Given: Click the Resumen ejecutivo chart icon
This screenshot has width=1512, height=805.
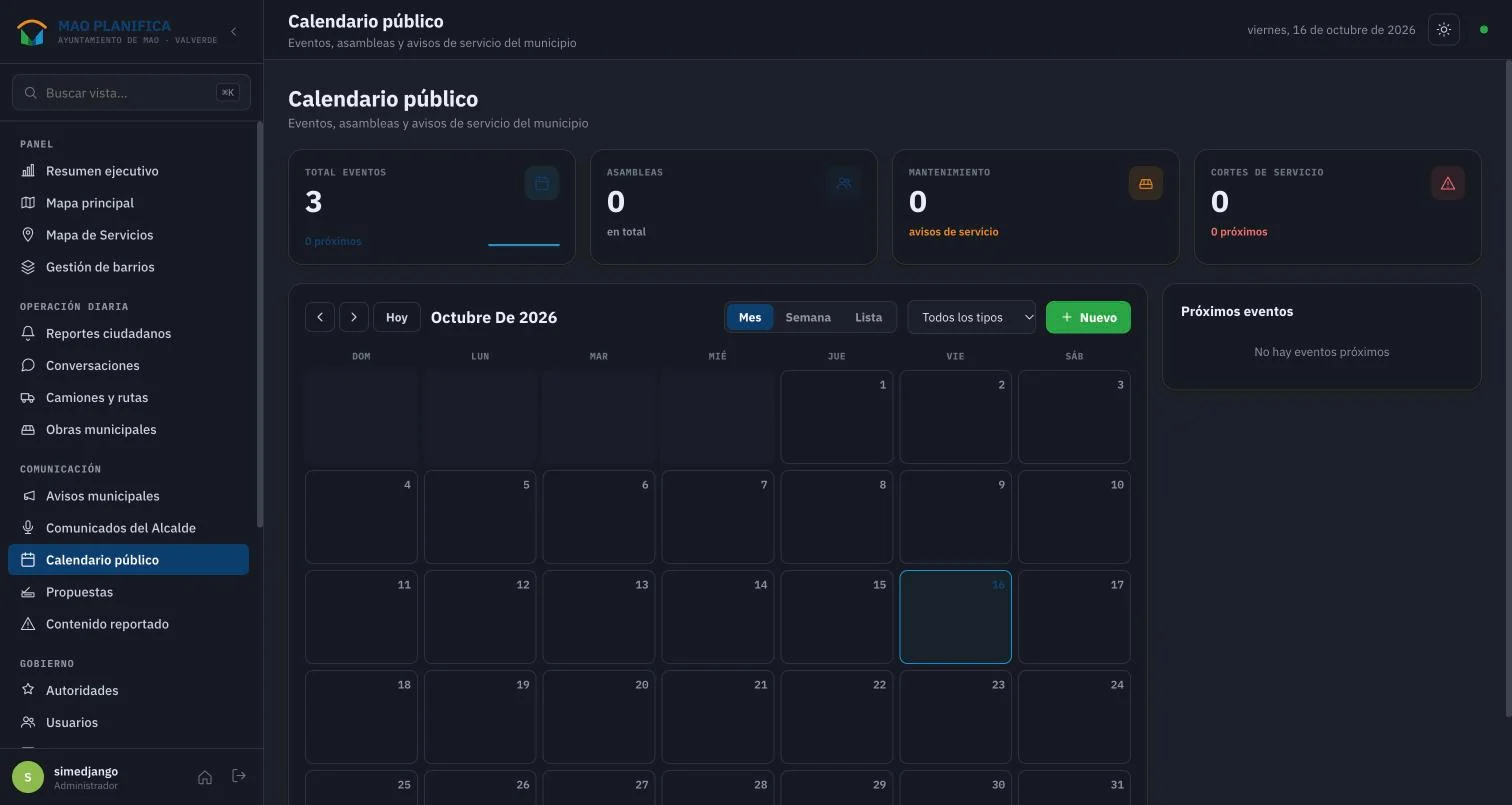Looking at the screenshot, I should pyautogui.click(x=28, y=171).
